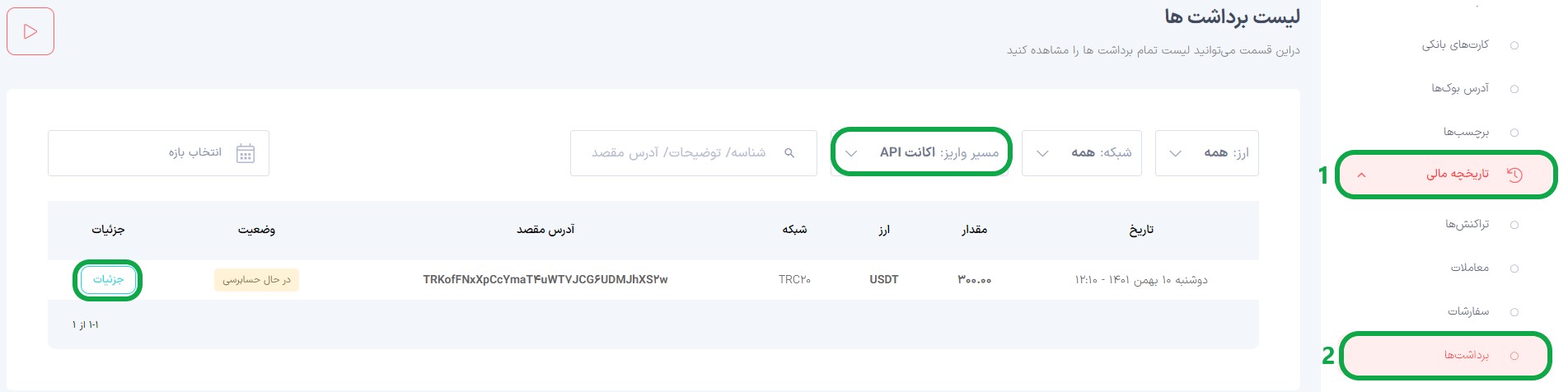Screen dimensions: 1568x392
Task: Open the ارز currency filter dropdown
Action: [1206, 153]
